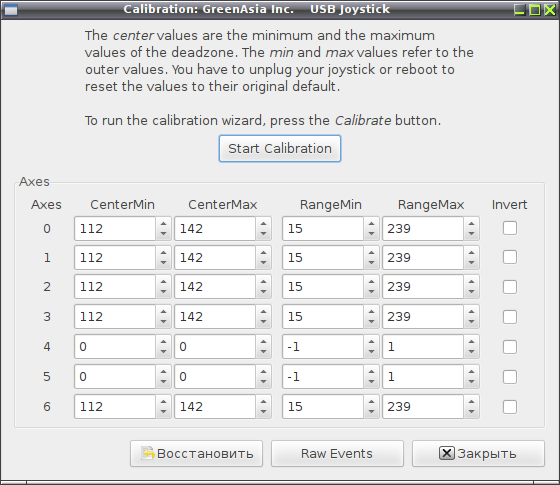Maximize the Calibration window

click(x=535, y=10)
